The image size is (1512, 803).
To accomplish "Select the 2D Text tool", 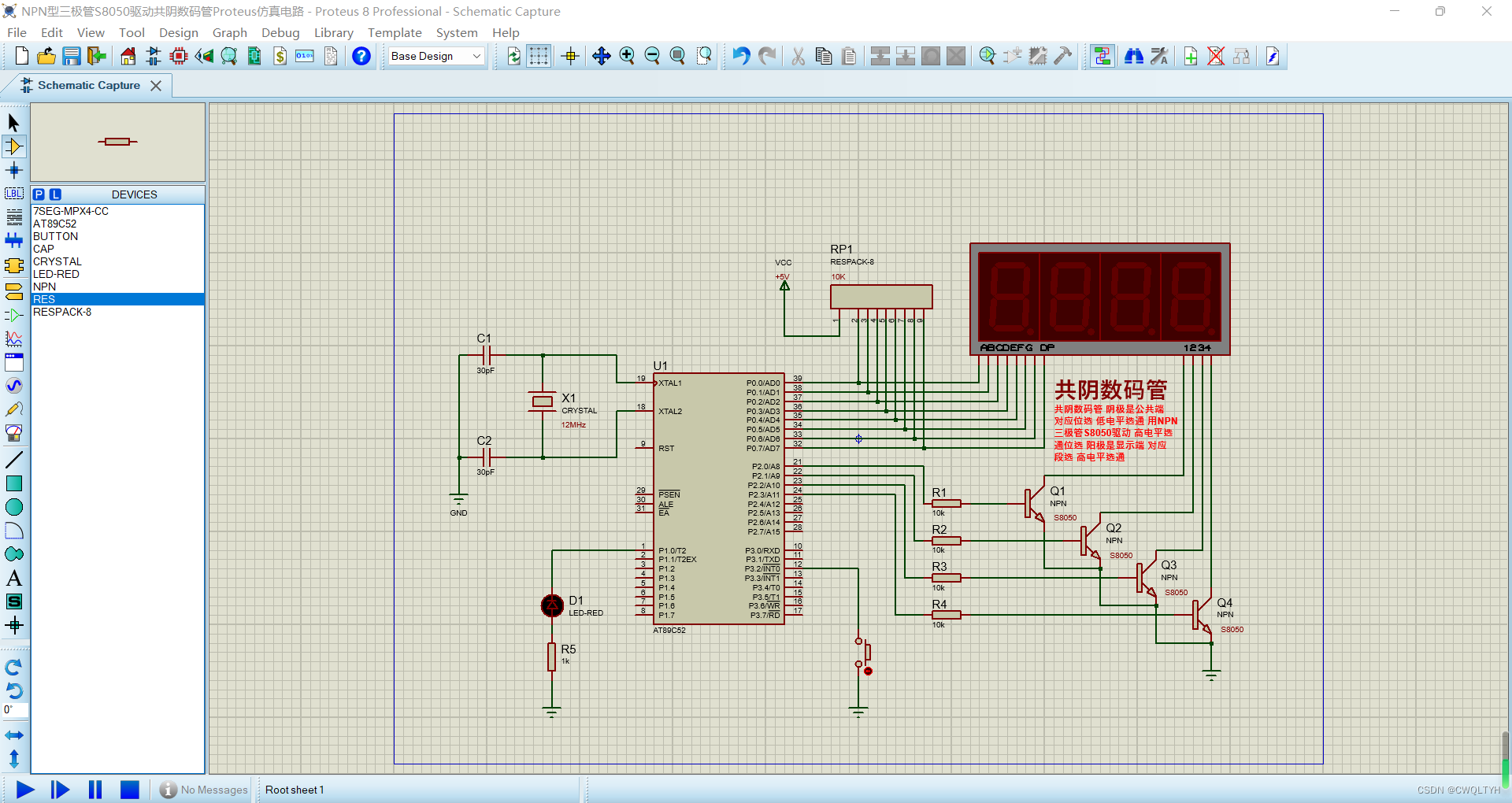I will point(13,578).
